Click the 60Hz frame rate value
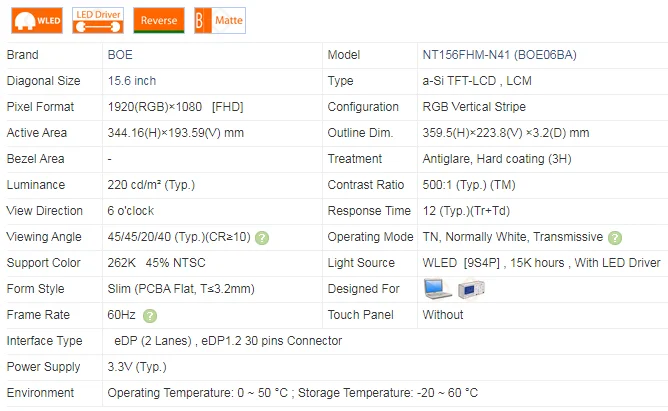Screen dimensions: 668x411 [121, 315]
